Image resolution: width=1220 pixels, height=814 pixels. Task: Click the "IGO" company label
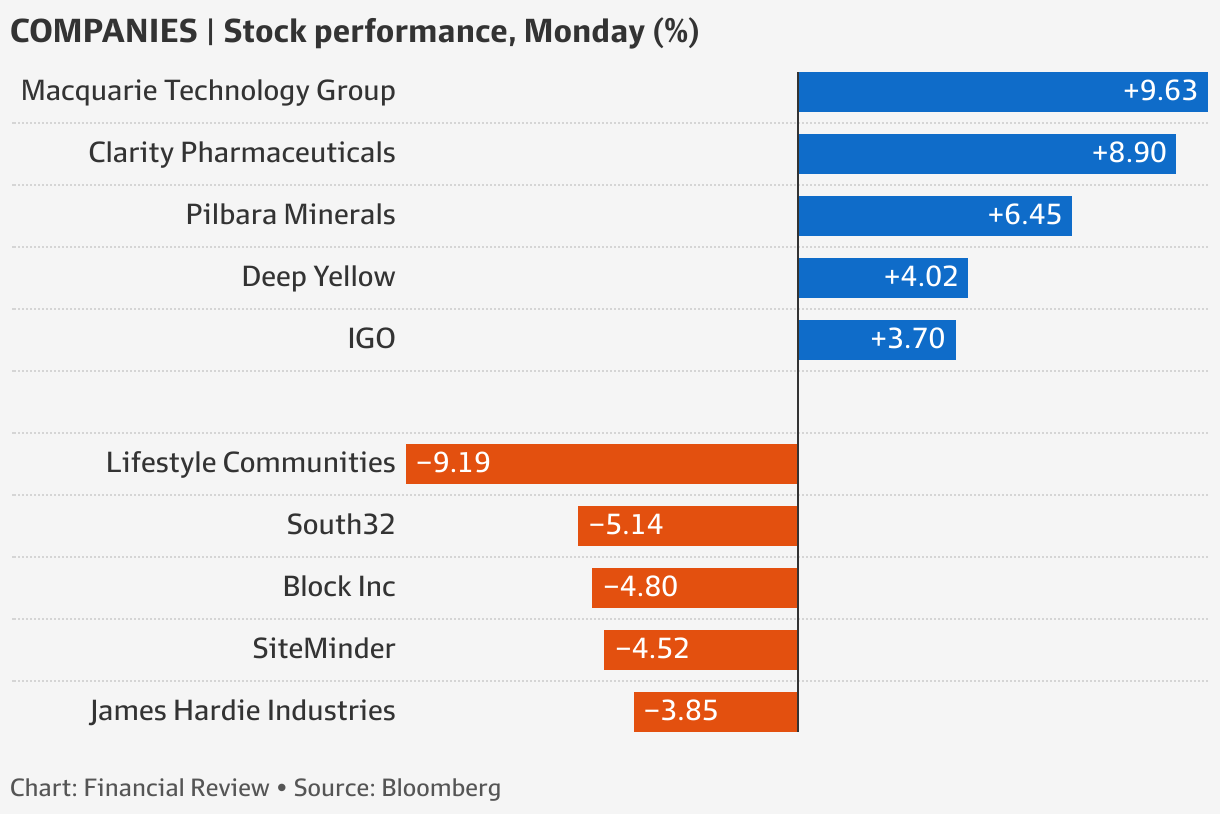coord(371,339)
